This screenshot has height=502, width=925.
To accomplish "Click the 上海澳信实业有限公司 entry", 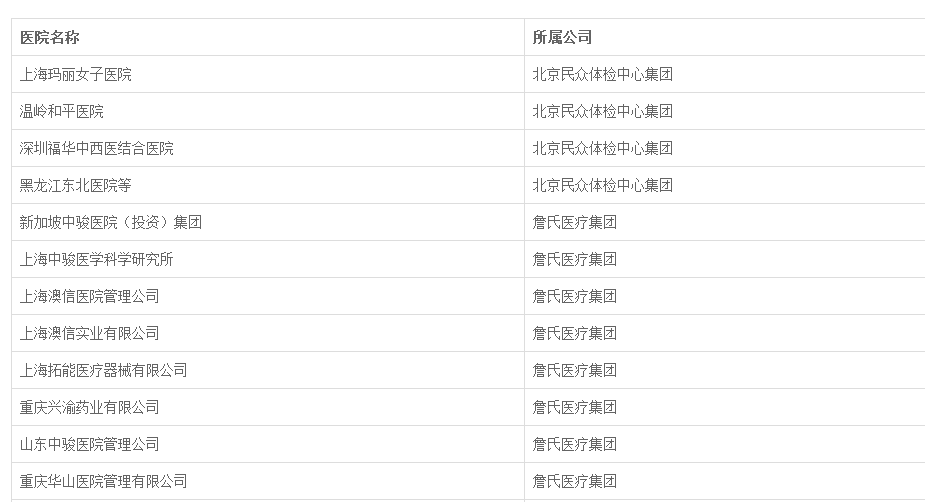I will click(x=90, y=333).
